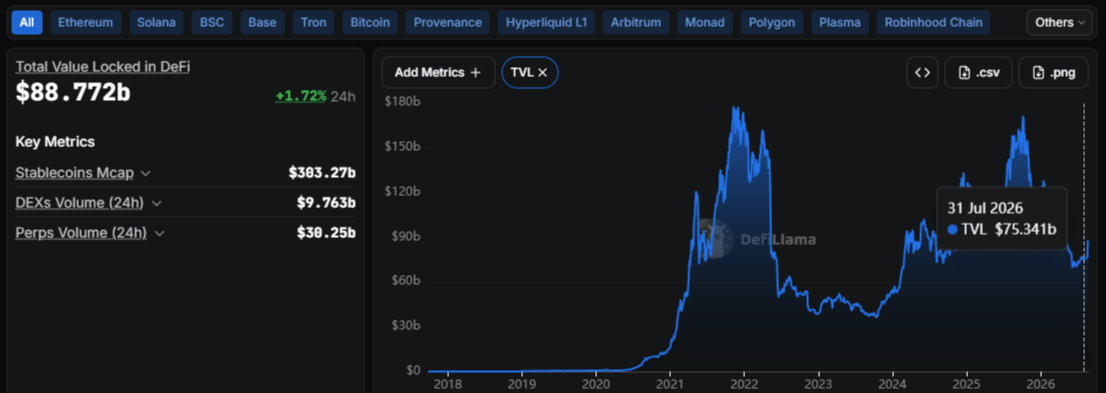Click the 2022 x-axis label
Image resolution: width=1106 pixels, height=393 pixels.
[x=744, y=385]
